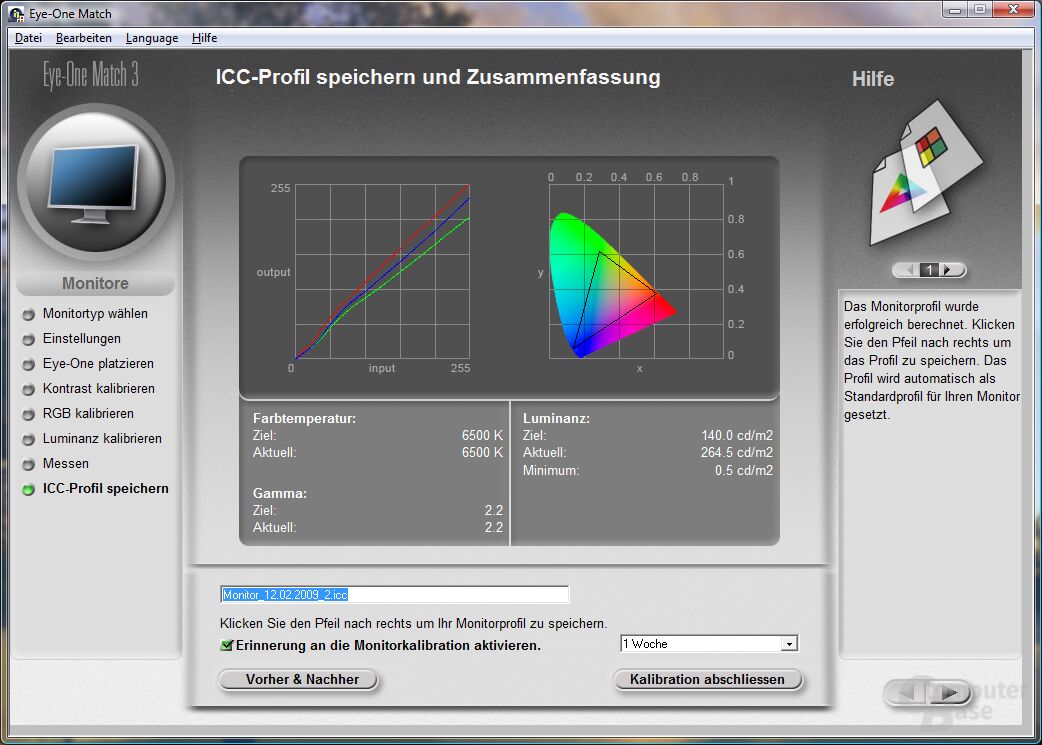Open the Datei menu
Viewport: 1042px width, 745px height.
[29, 38]
